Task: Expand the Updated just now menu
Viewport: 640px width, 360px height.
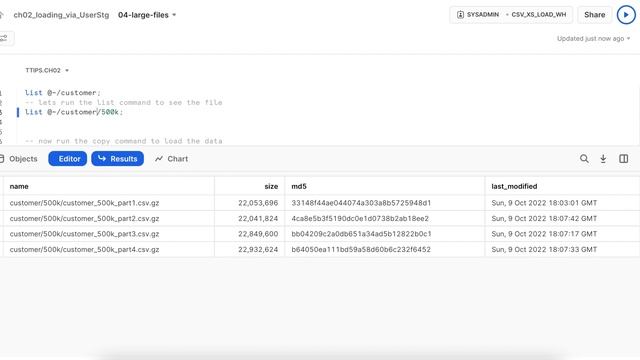Action: pos(593,38)
